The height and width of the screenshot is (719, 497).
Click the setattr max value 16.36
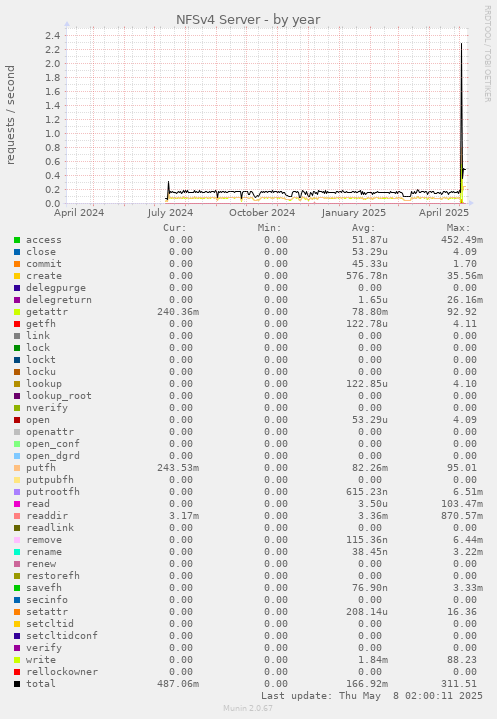[x=462, y=612]
